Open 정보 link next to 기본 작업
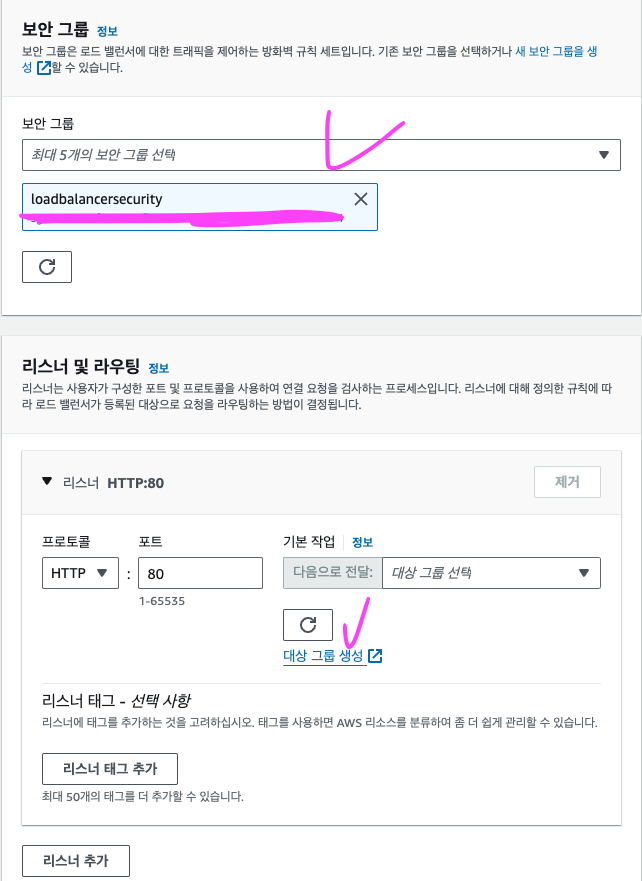 tap(362, 542)
